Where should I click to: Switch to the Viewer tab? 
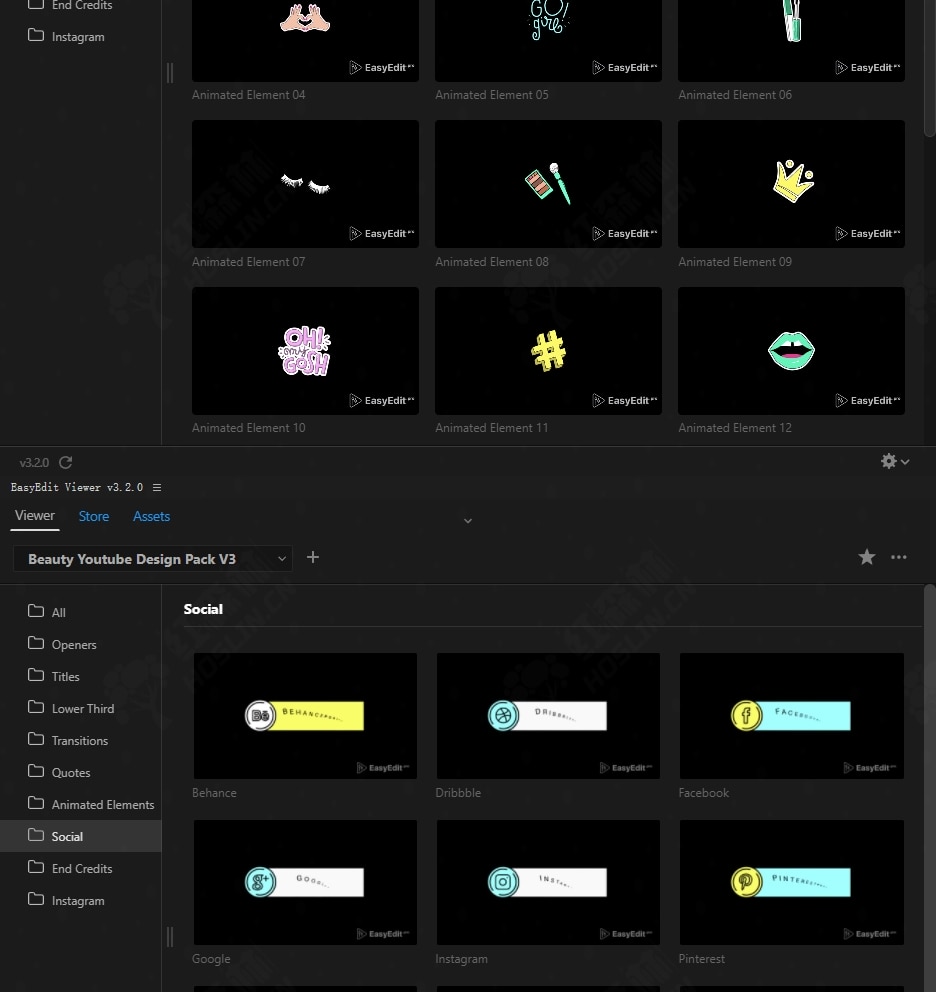(35, 516)
